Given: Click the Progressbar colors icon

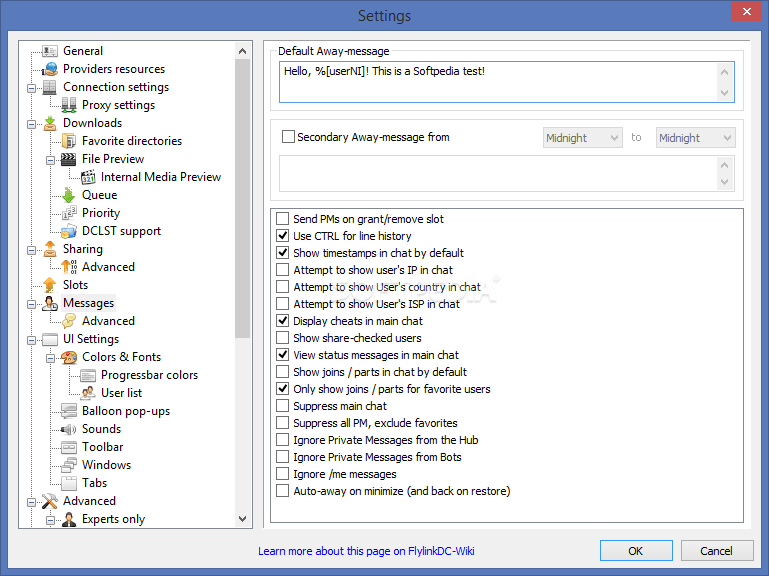Looking at the screenshot, I should pos(88,375).
